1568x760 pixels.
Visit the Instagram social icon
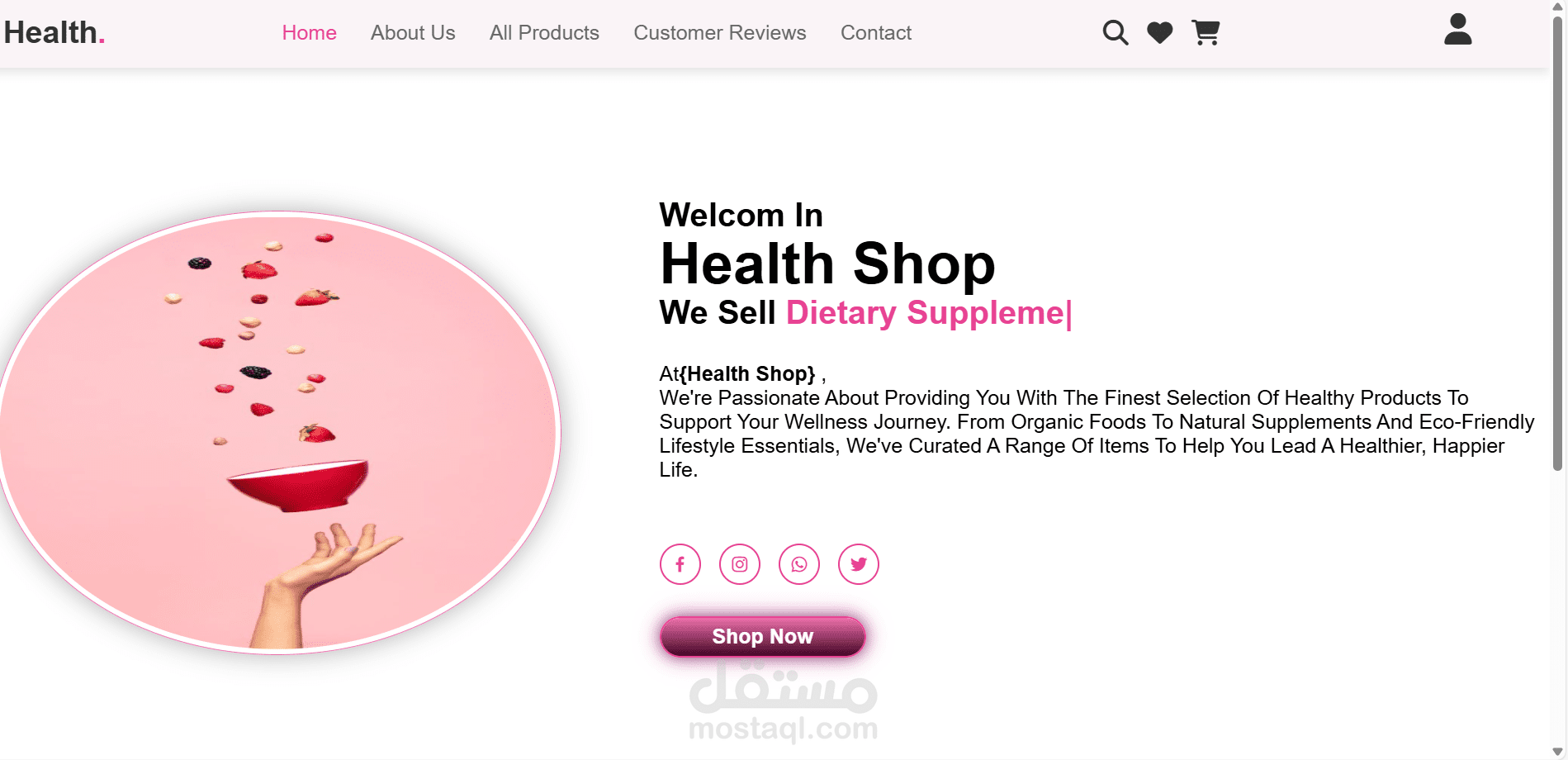(740, 564)
